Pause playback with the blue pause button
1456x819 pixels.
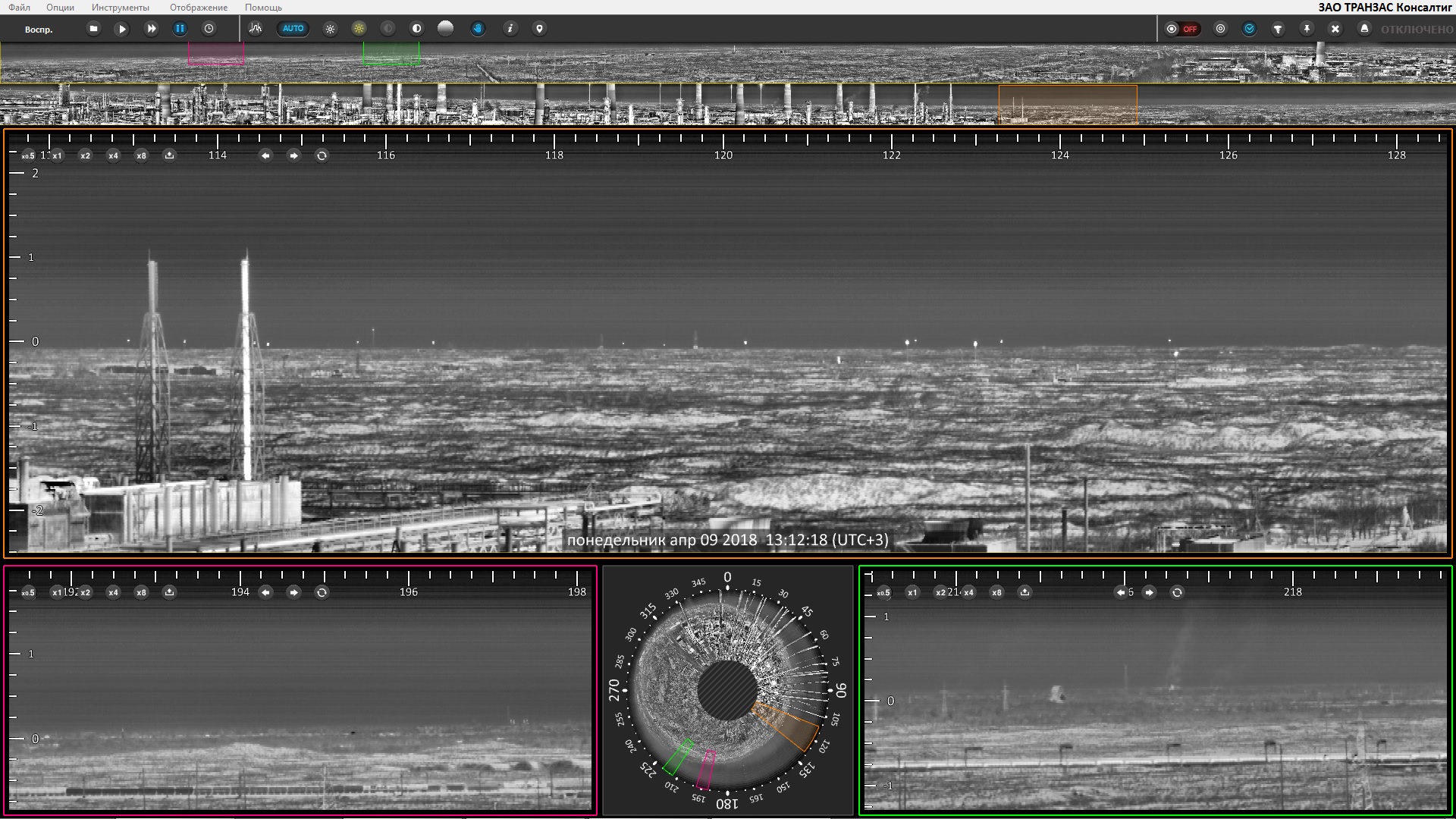pyautogui.click(x=180, y=29)
